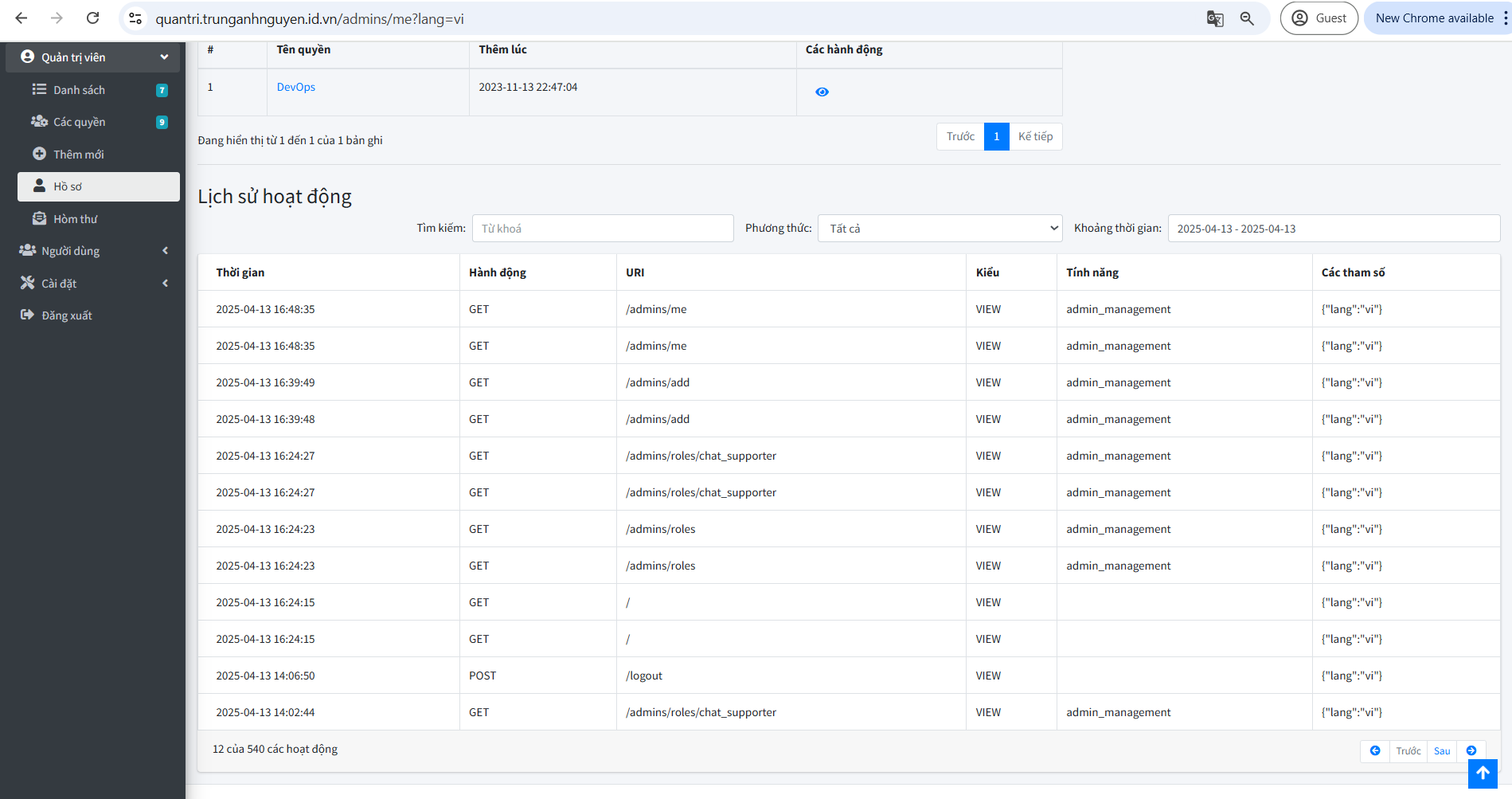
Task: Open Thêm mới in sidebar
Action: (98, 155)
